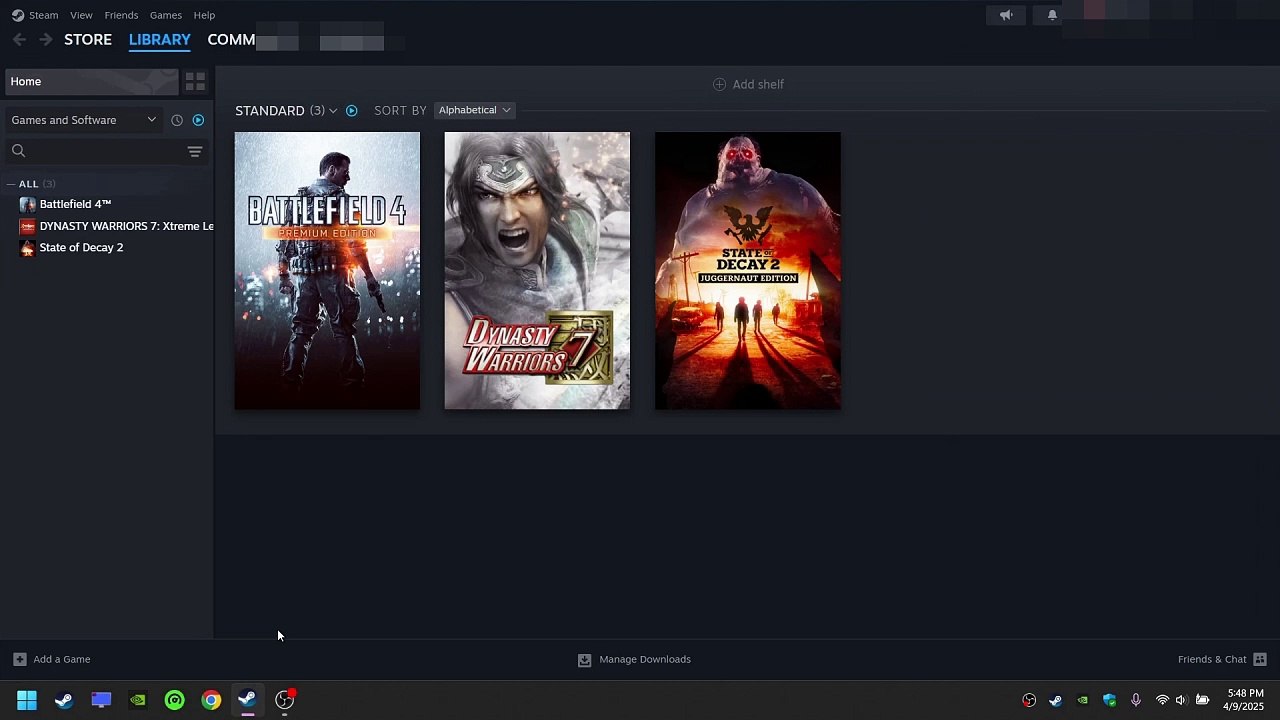The image size is (1280, 720).
Task: Select DYNASTY WARRIORS 7: Xtreme Legends in list
Action: click(x=126, y=226)
